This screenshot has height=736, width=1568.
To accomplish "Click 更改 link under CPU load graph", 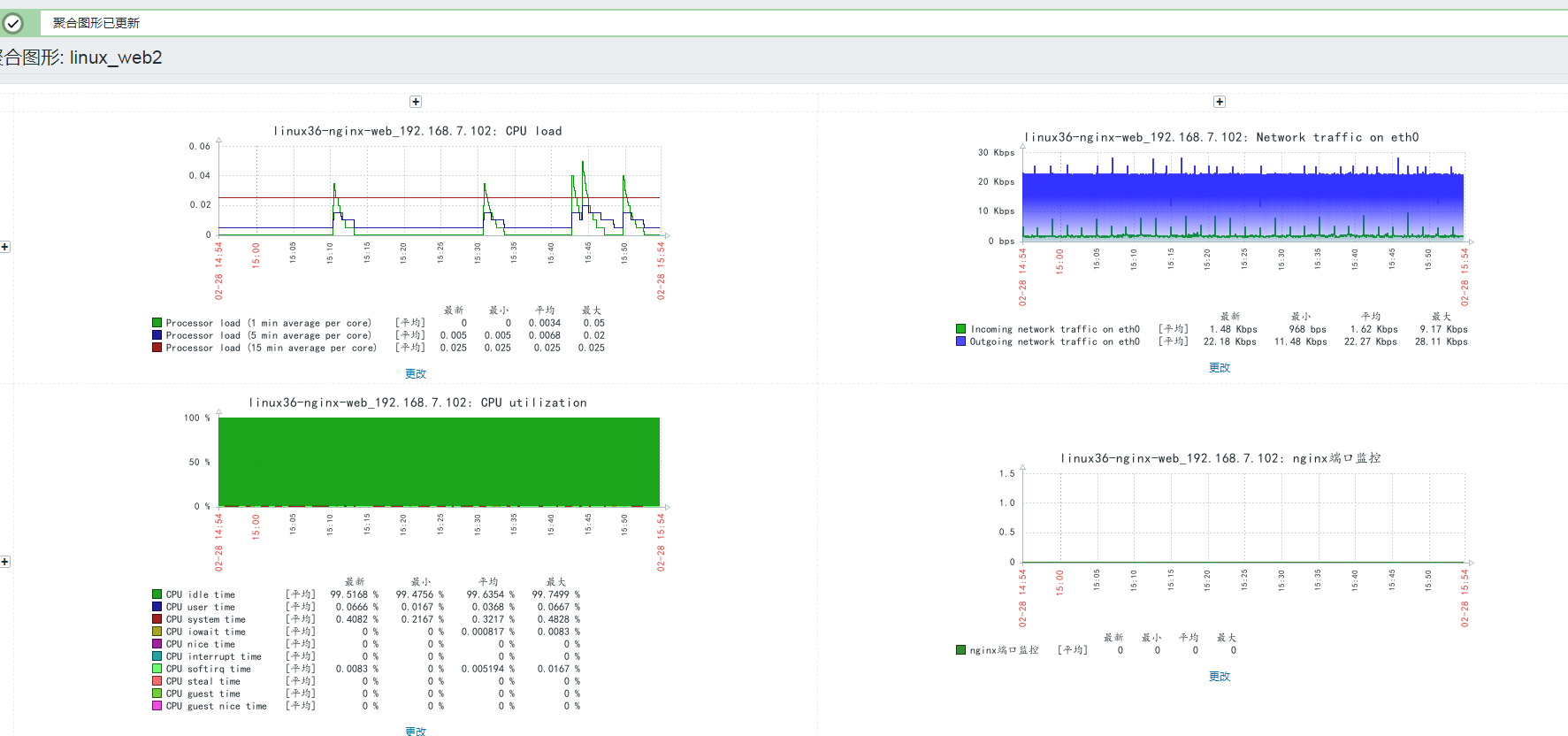I will 416,374.
